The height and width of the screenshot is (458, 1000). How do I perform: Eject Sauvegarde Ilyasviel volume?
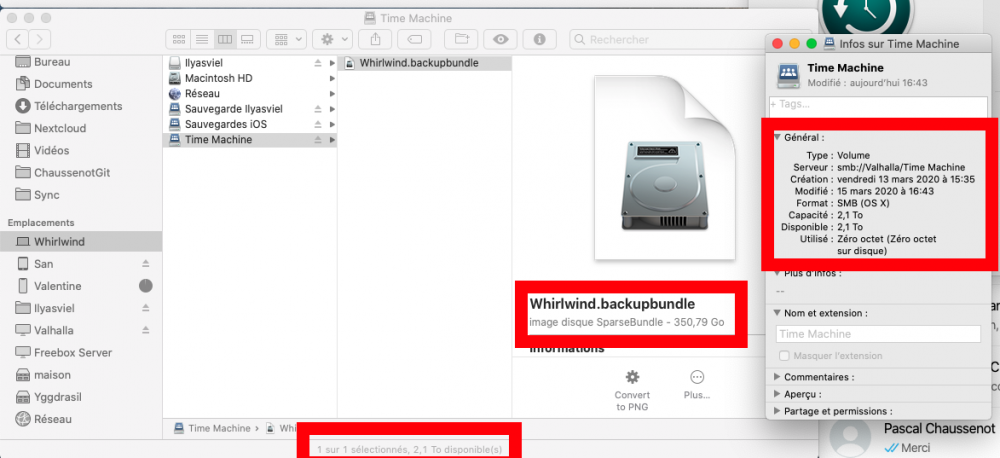click(318, 109)
